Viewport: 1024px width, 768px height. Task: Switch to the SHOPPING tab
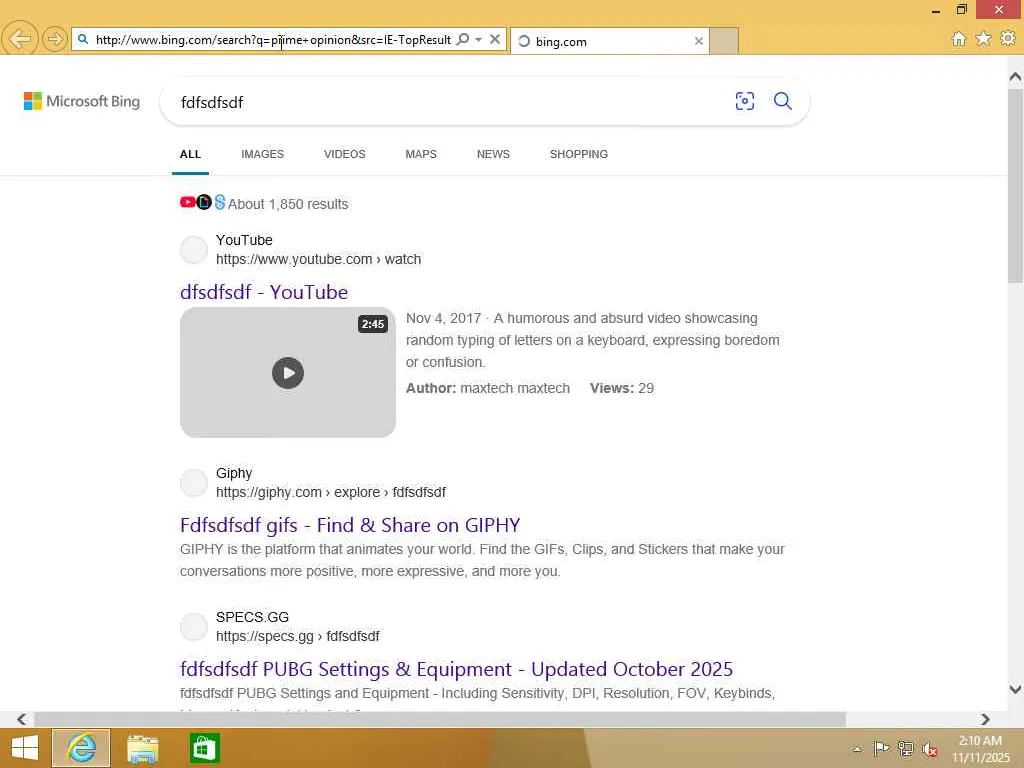click(579, 154)
